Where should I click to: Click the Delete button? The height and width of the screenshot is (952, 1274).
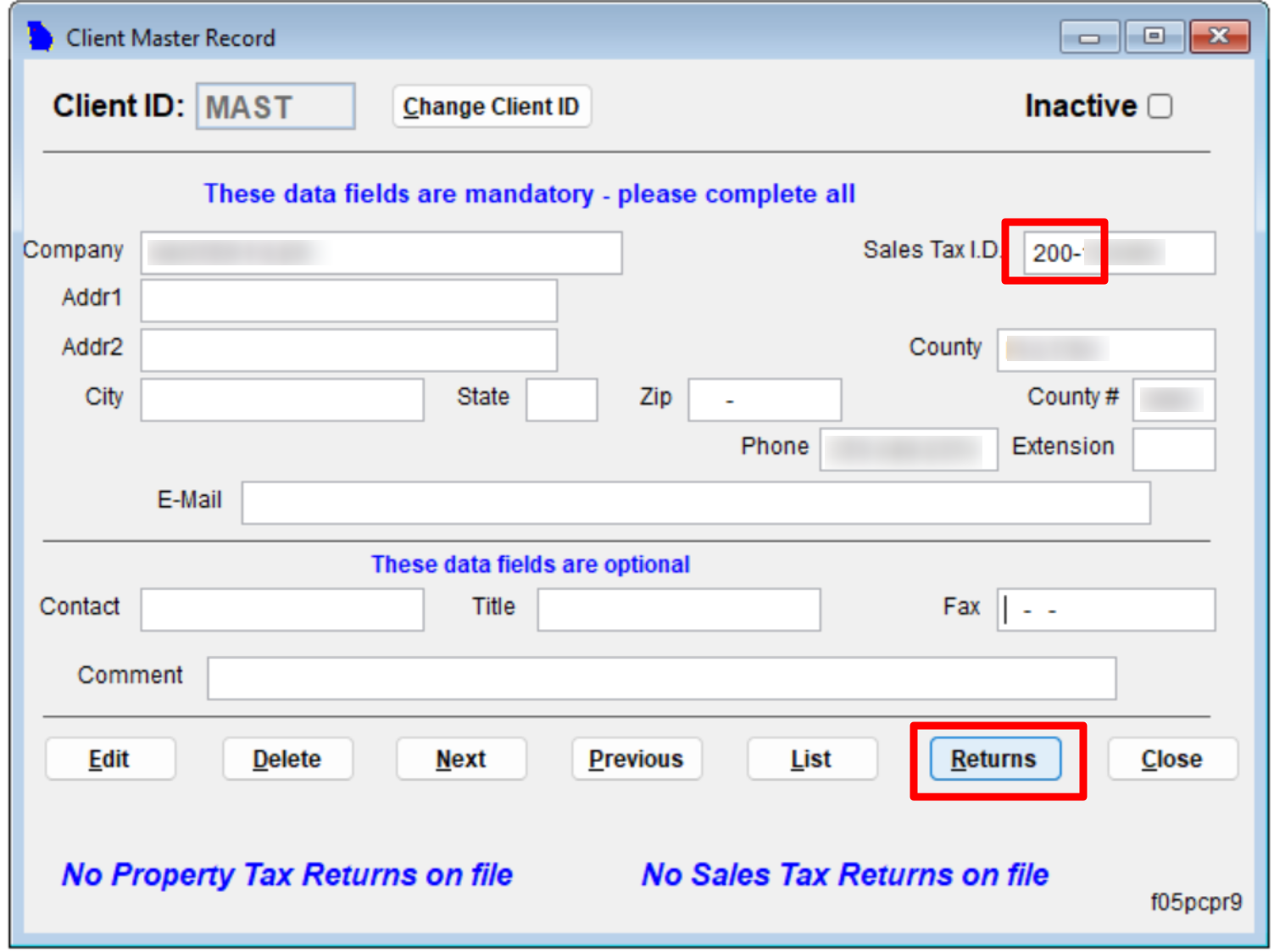pos(287,759)
